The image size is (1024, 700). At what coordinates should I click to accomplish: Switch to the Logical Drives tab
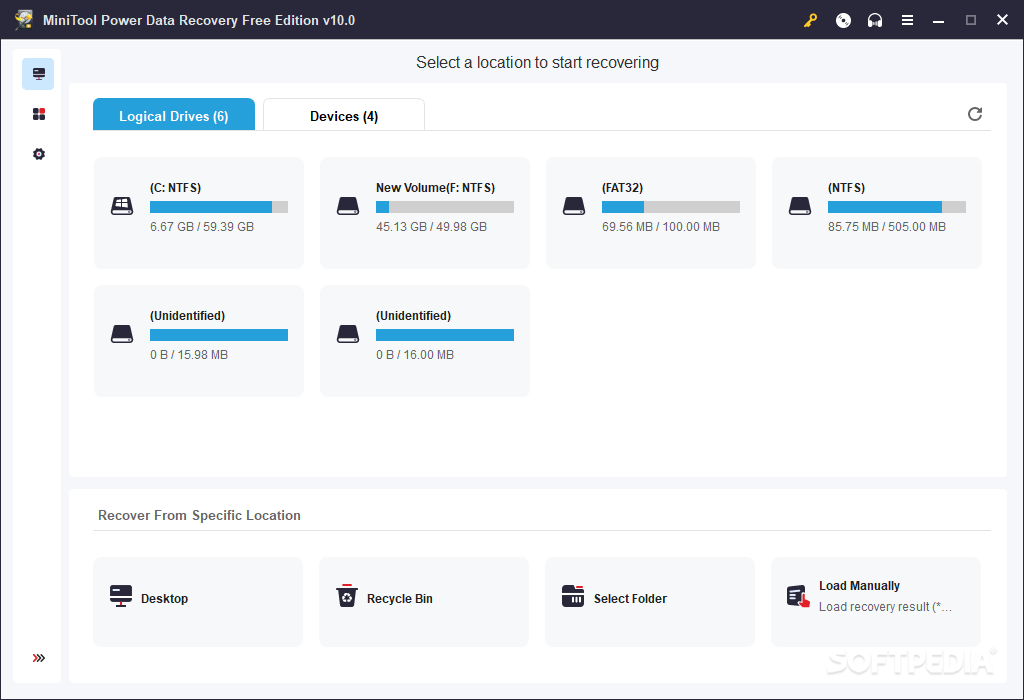[x=174, y=116]
